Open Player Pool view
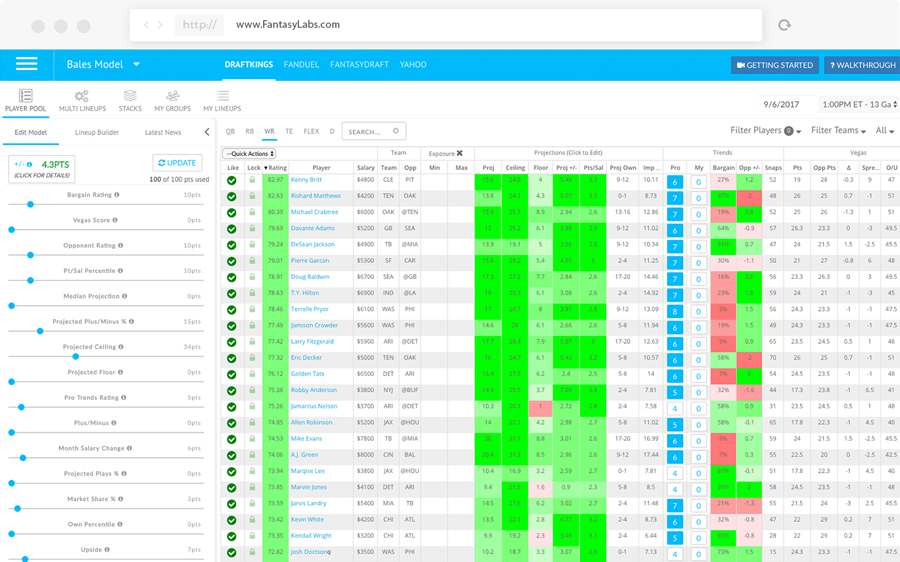The height and width of the screenshot is (562, 900). (25, 100)
